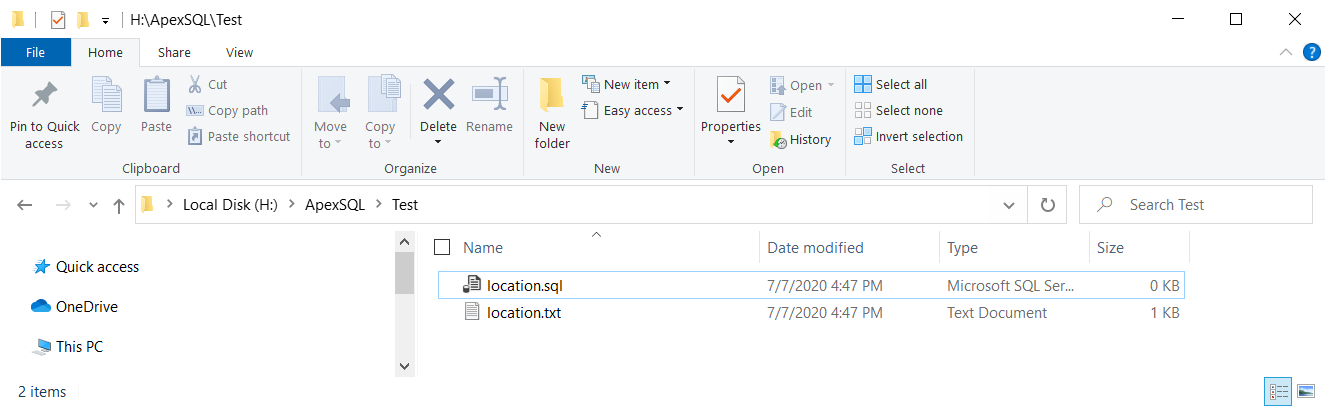Create a New folder
This screenshot has height=407, width=1326.
552,113
